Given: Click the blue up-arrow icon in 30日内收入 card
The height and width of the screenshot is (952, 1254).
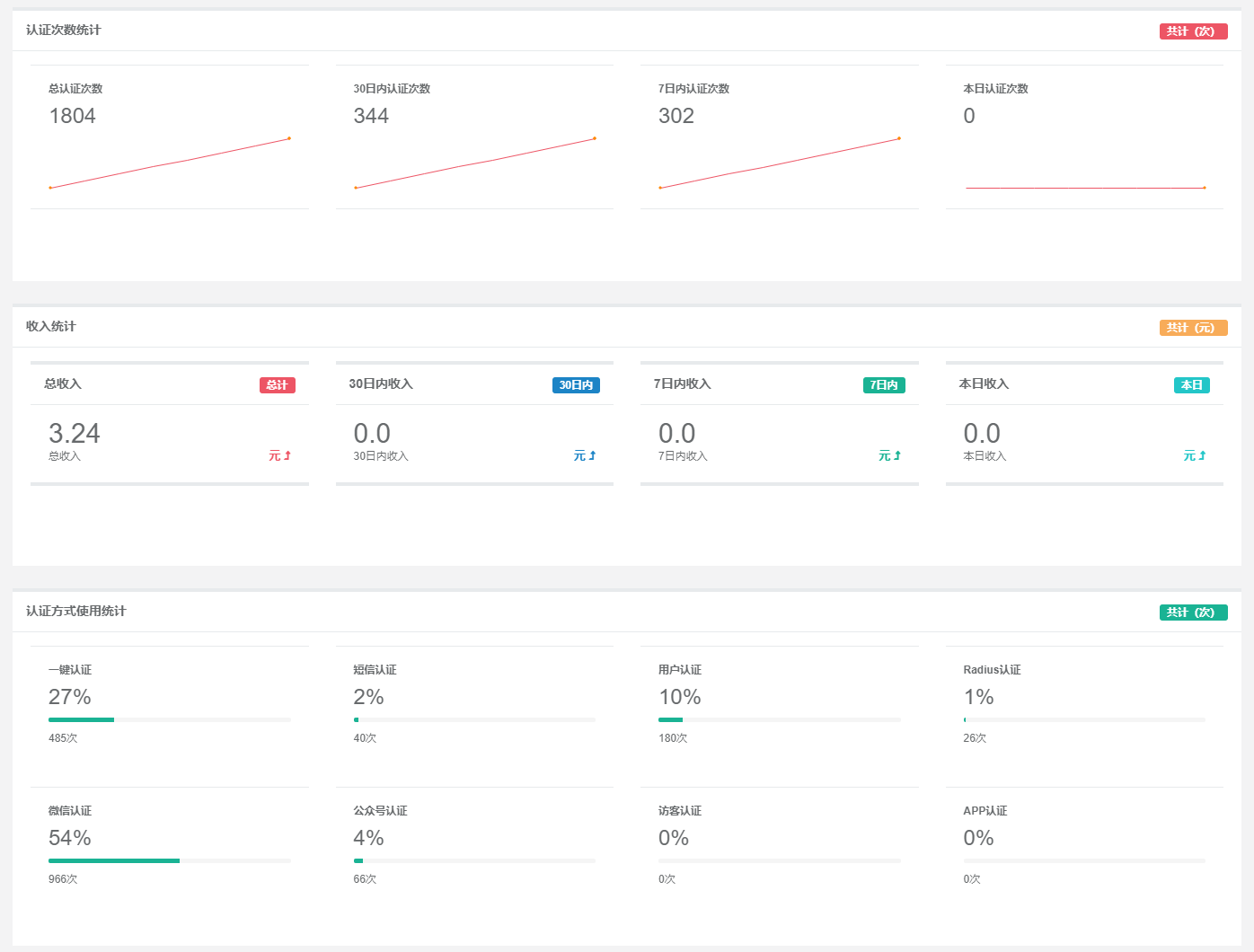Looking at the screenshot, I should [x=592, y=456].
